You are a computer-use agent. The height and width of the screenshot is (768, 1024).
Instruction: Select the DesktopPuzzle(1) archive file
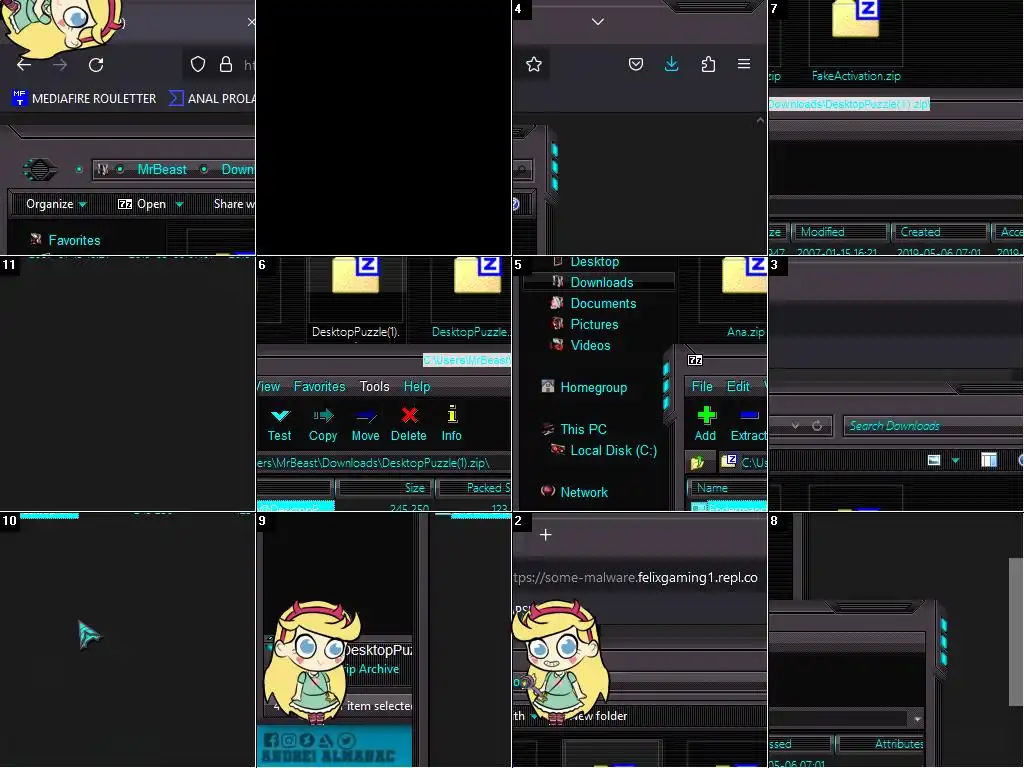click(x=355, y=298)
